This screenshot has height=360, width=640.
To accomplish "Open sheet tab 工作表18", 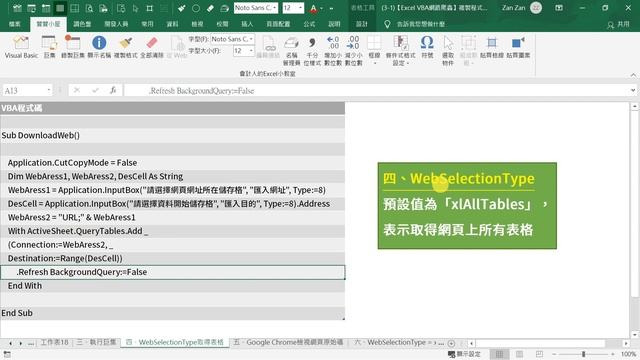I will [x=54, y=342].
